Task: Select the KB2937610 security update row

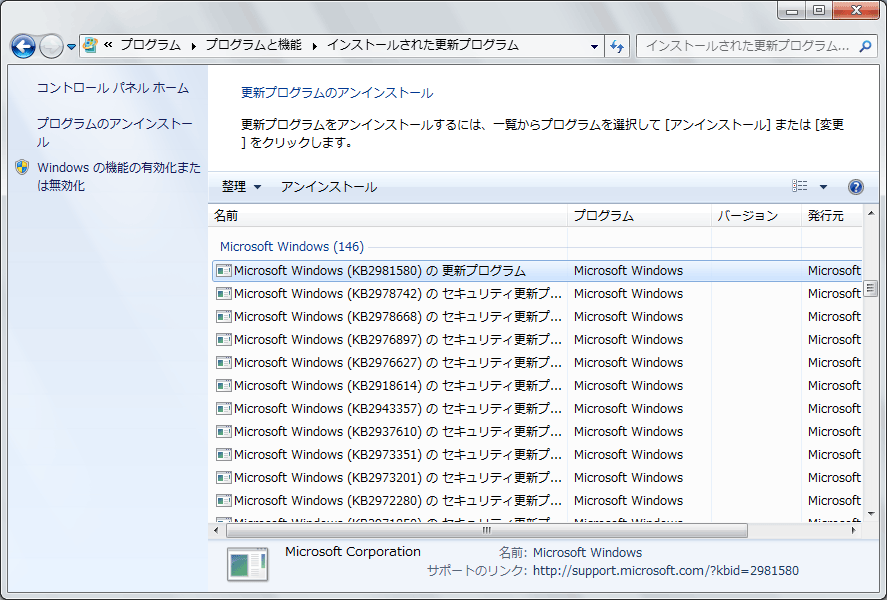Action: click(537, 431)
